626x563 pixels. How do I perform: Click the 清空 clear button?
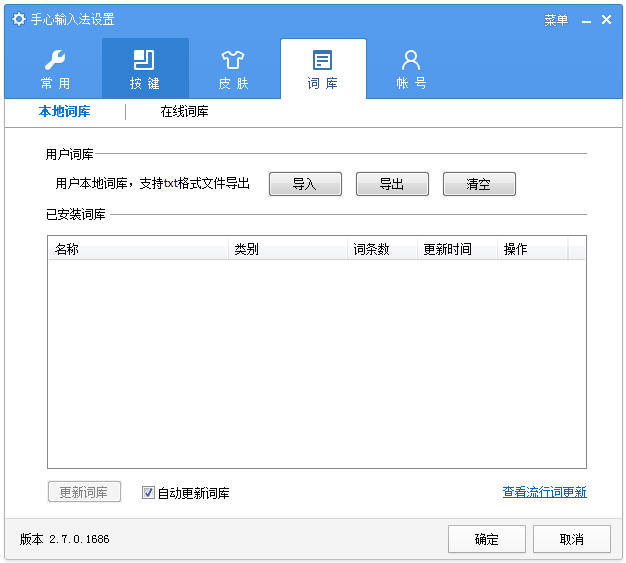479,184
